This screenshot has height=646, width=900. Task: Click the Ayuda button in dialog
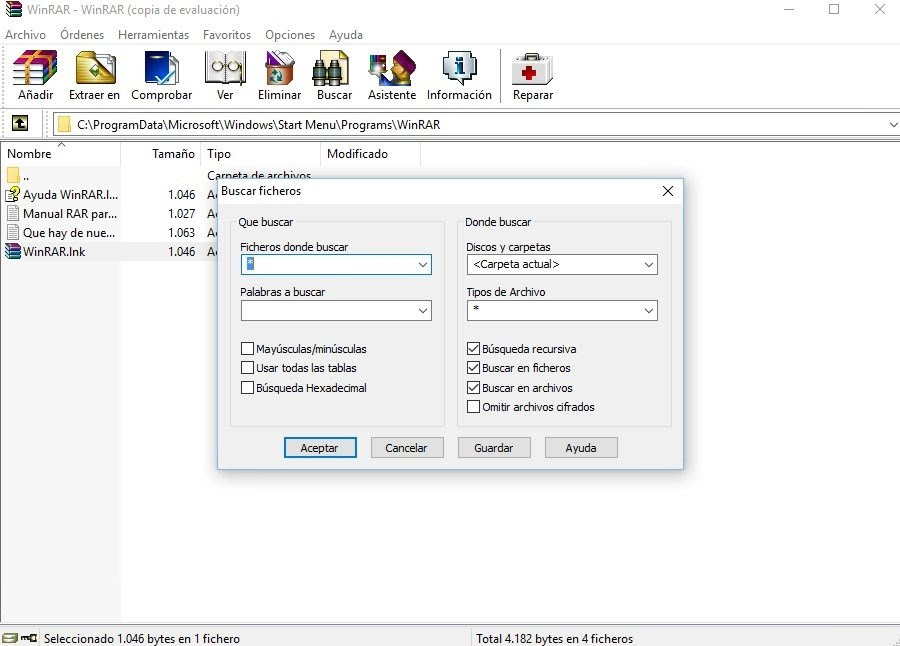(x=581, y=447)
